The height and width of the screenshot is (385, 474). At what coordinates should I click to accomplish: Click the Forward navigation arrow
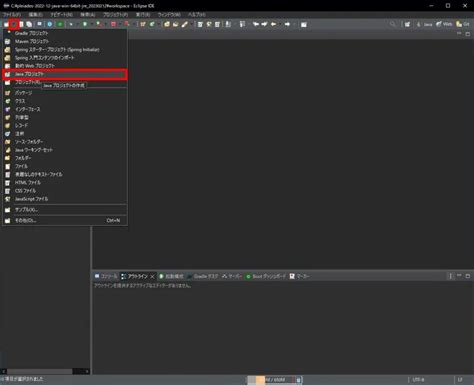pyautogui.click(x=287, y=24)
